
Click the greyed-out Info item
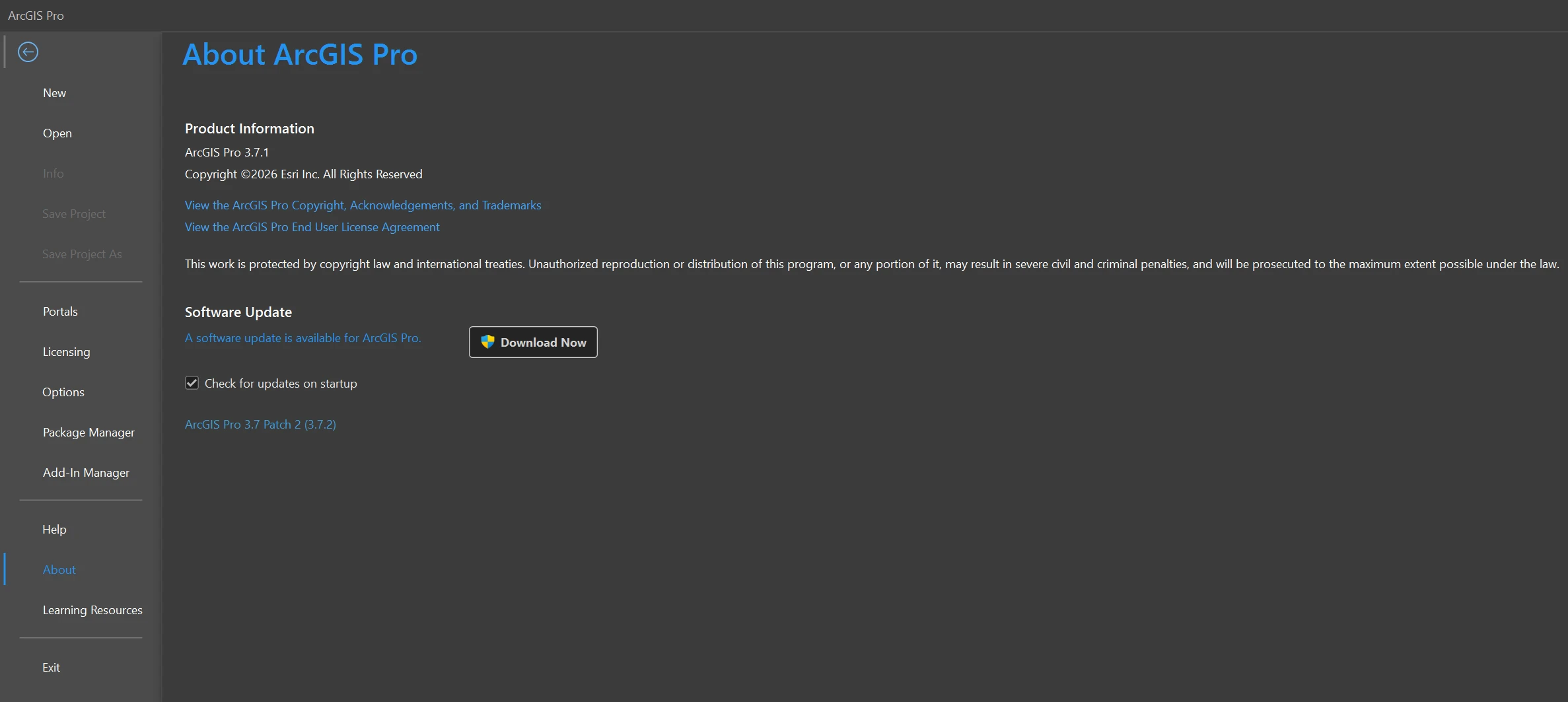click(53, 174)
